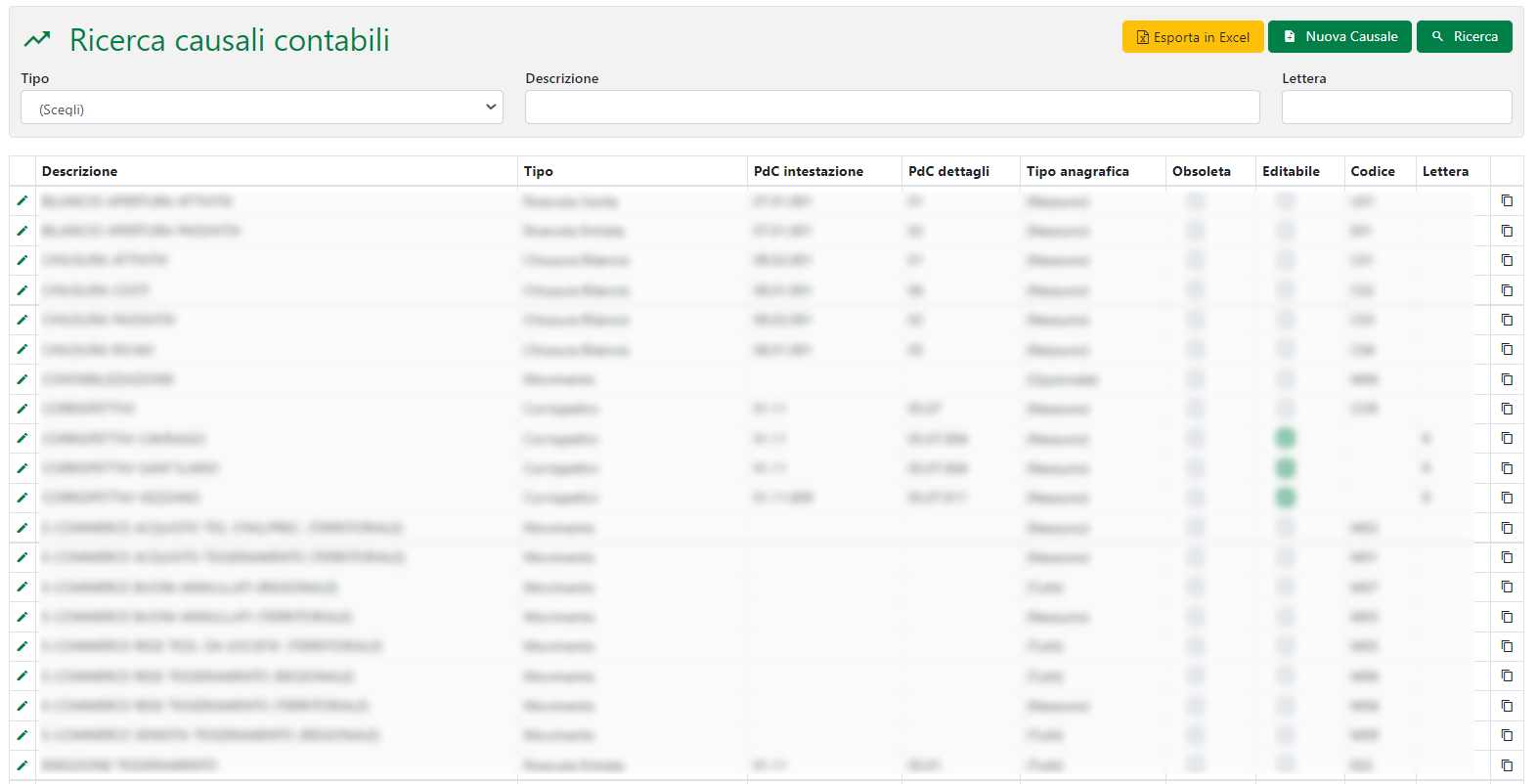This screenshot has width=1537, height=784.
Task: Edit the second row using its pencil icon
Action: (x=22, y=231)
